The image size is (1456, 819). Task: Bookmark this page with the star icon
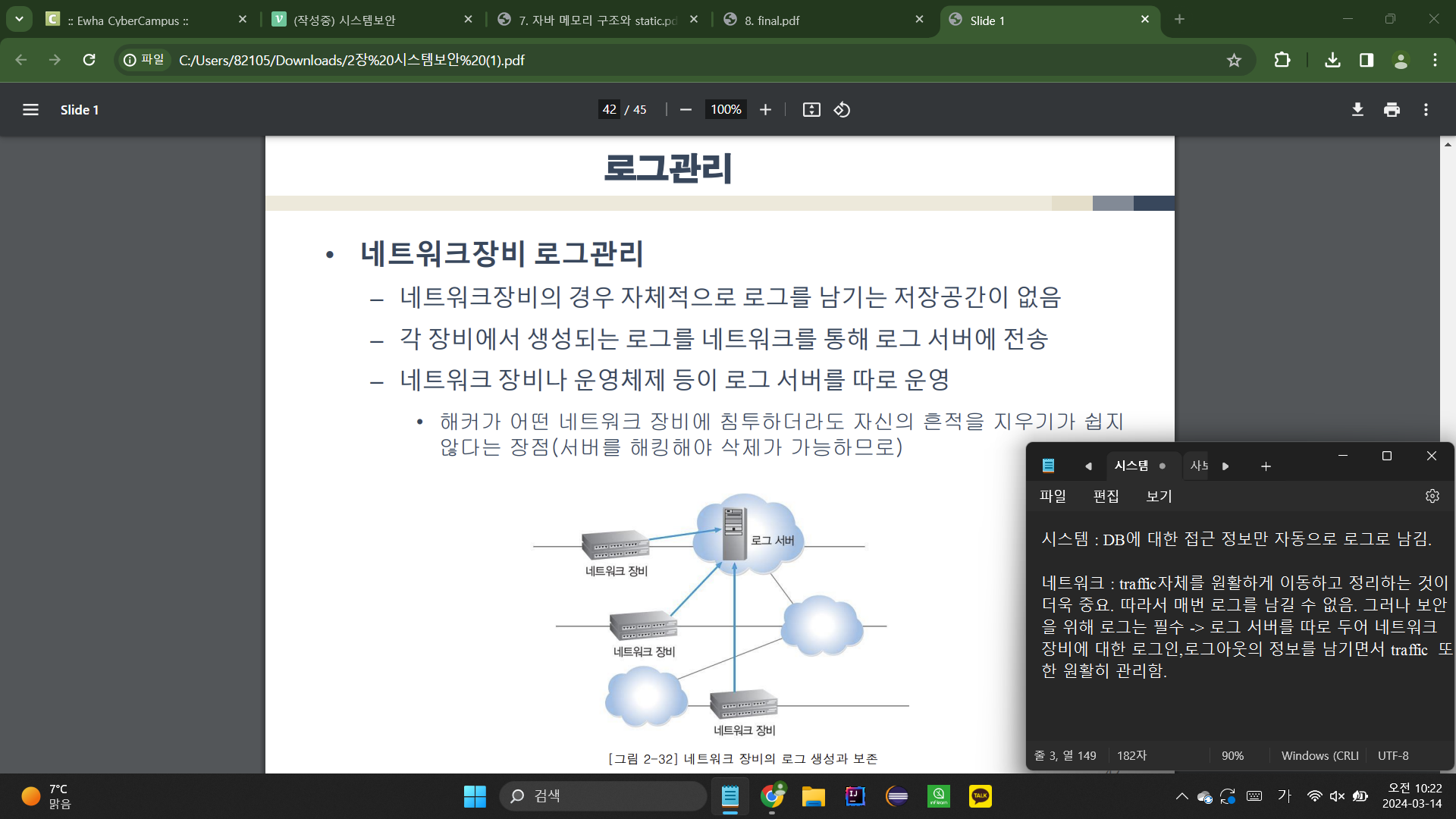[1234, 60]
